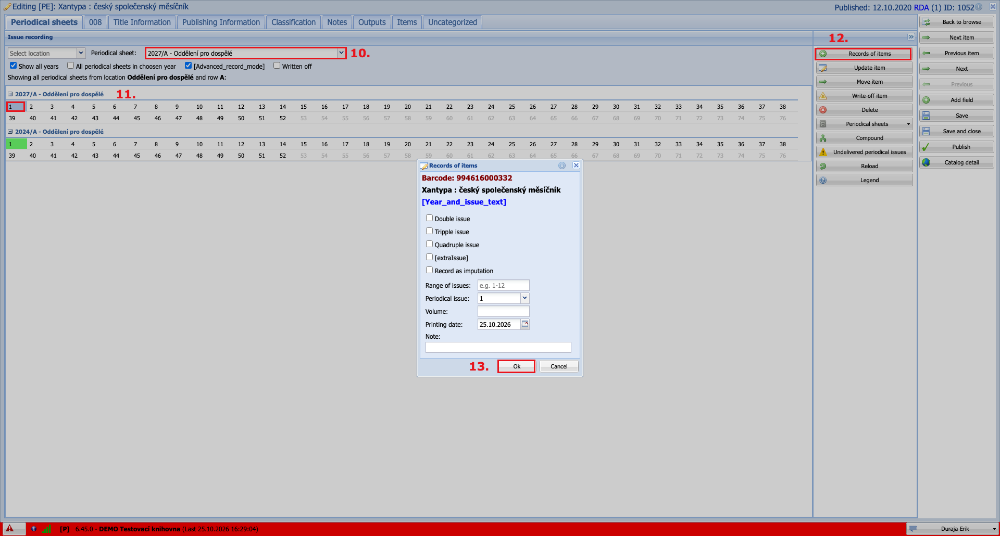The image size is (1000, 536).
Task: Select the Write-off item warning icon
Action: click(823, 96)
